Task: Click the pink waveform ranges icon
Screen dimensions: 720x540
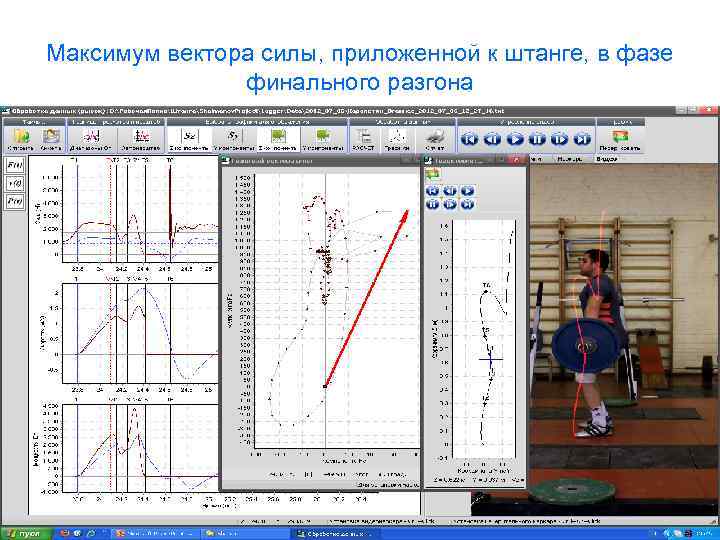Action: click(92, 136)
